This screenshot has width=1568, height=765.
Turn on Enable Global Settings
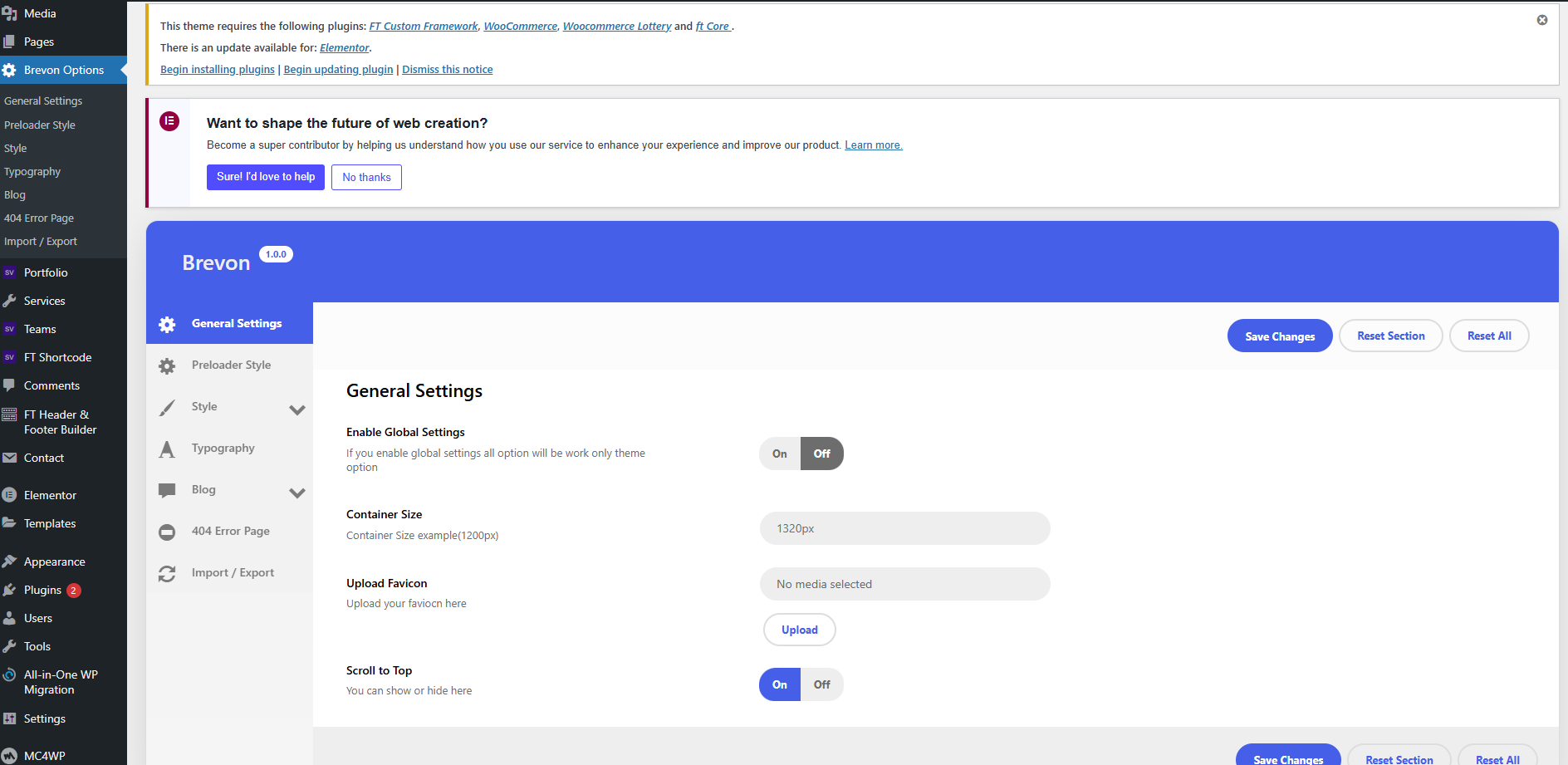click(x=779, y=454)
